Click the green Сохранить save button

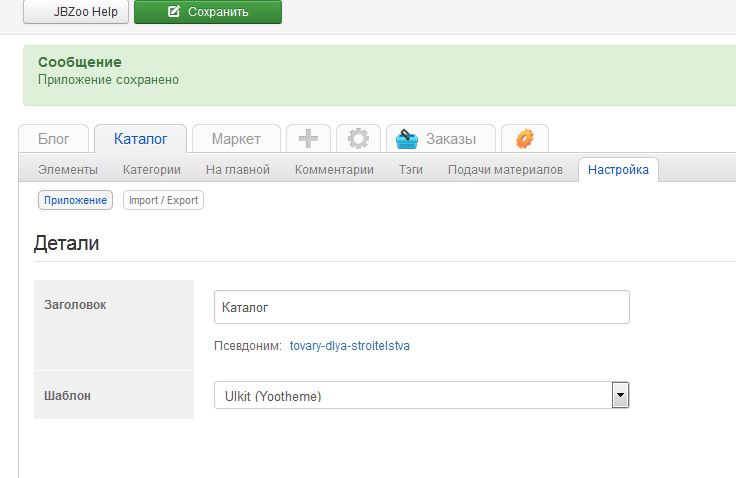208,11
